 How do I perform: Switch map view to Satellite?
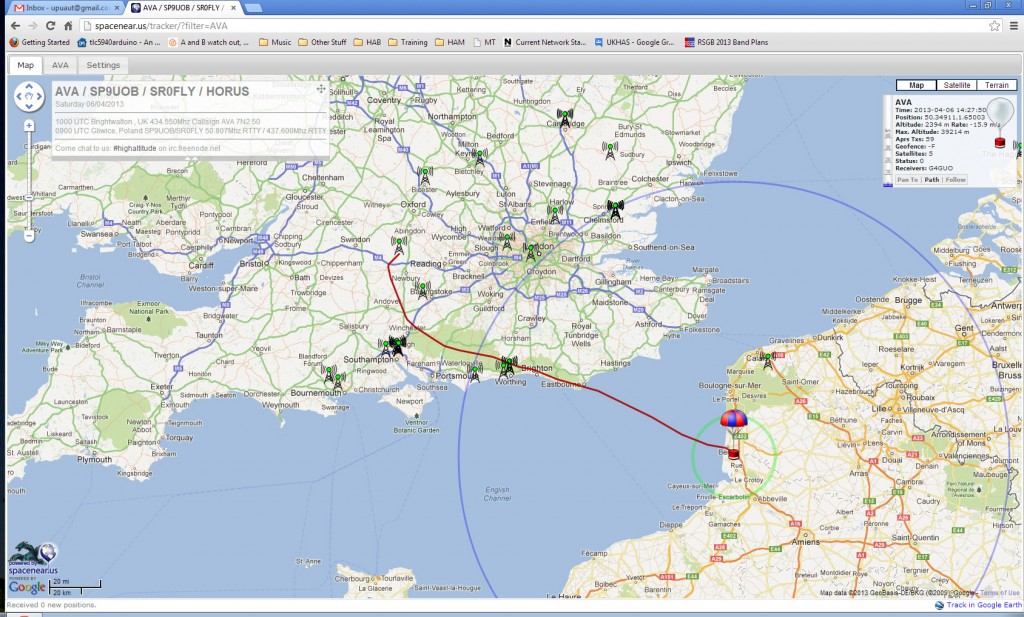[956, 85]
